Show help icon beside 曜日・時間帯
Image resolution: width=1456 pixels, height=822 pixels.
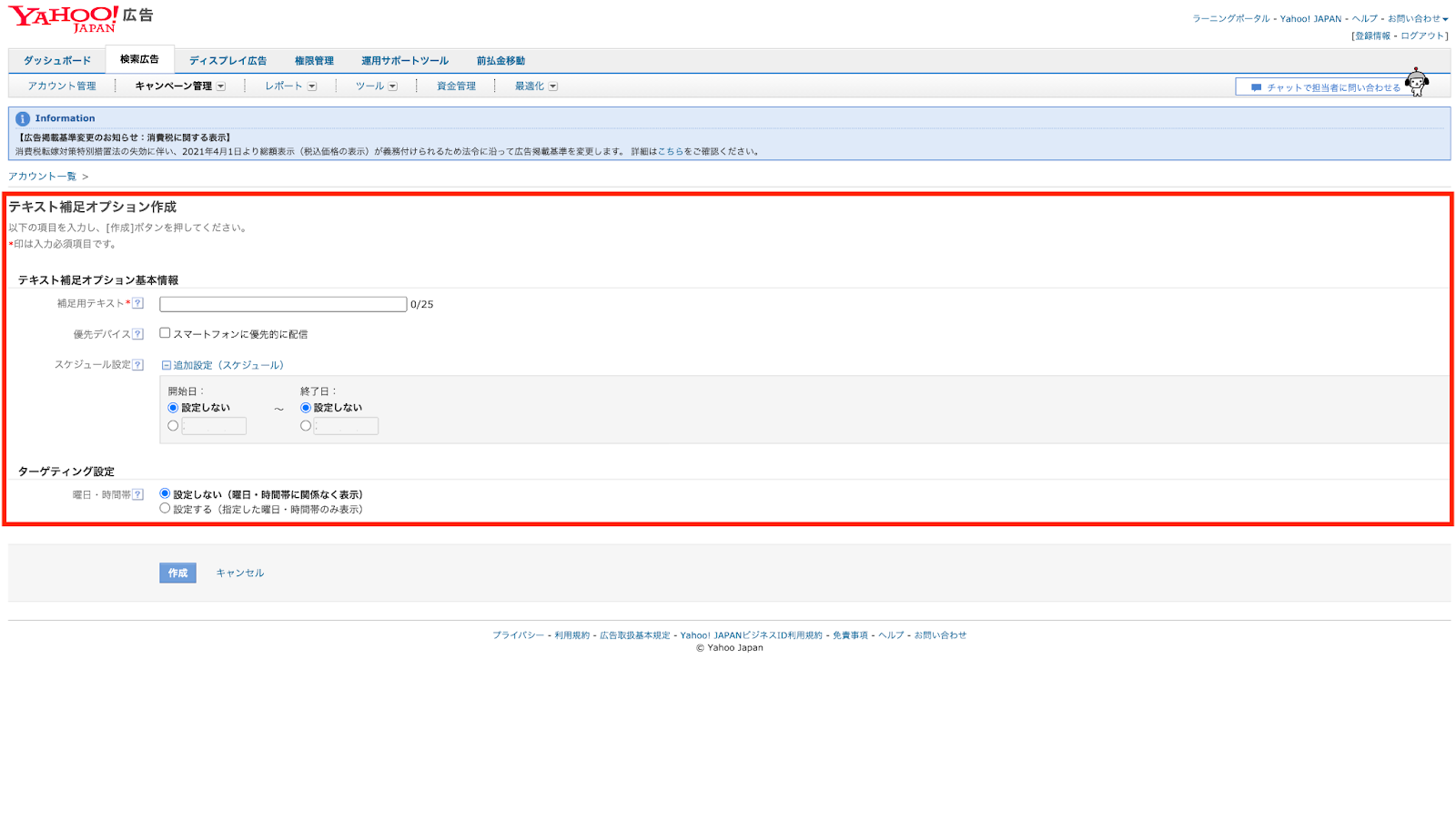138,494
